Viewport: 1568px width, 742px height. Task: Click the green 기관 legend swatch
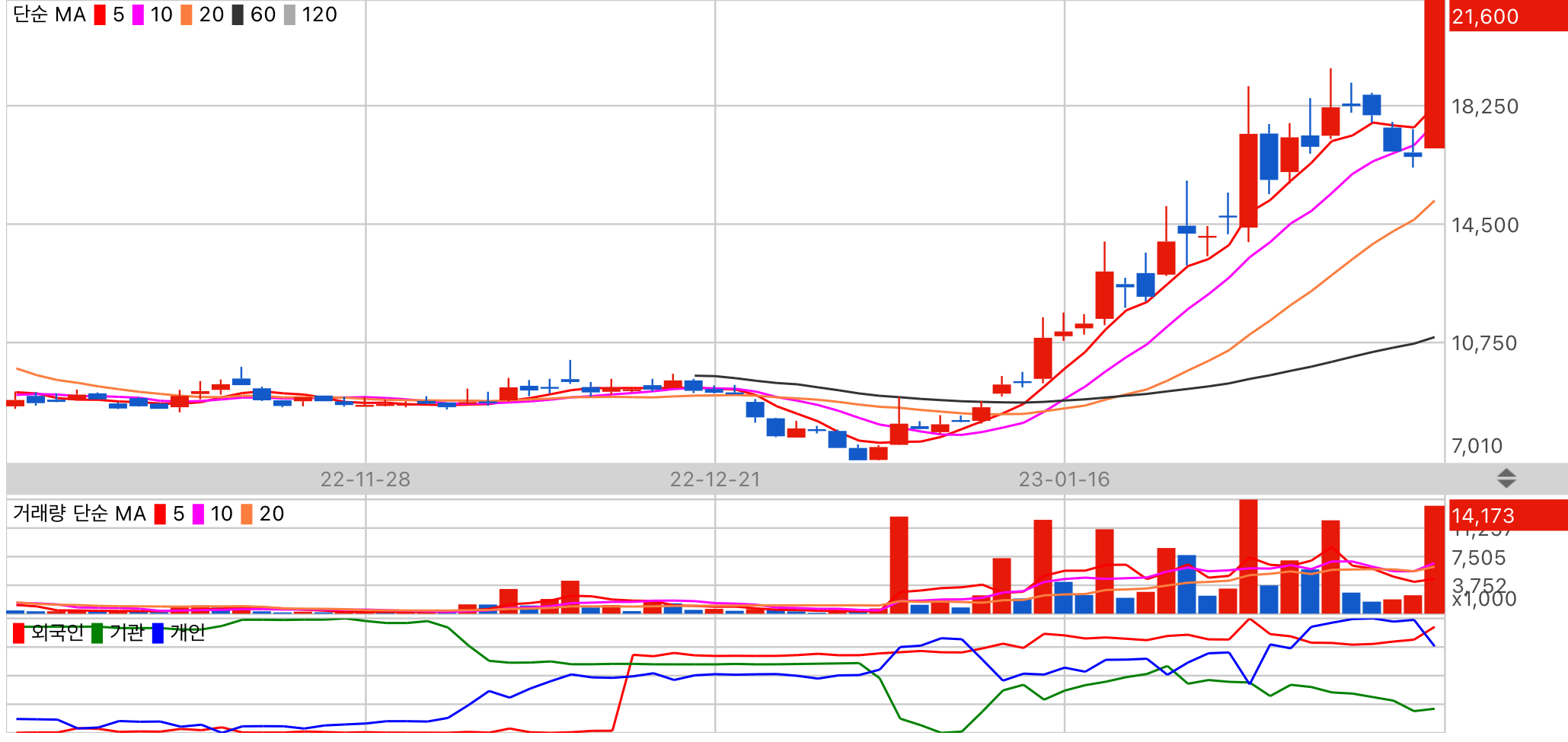[x=97, y=633]
